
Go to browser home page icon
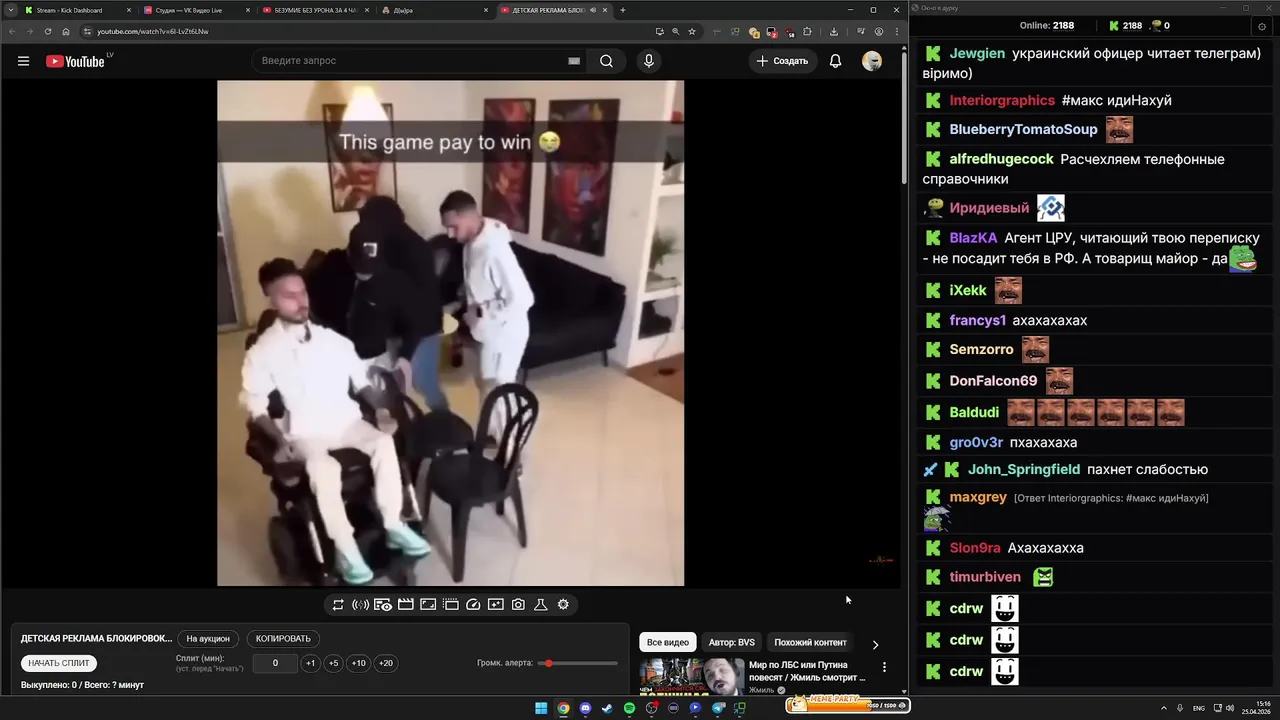pos(66,31)
